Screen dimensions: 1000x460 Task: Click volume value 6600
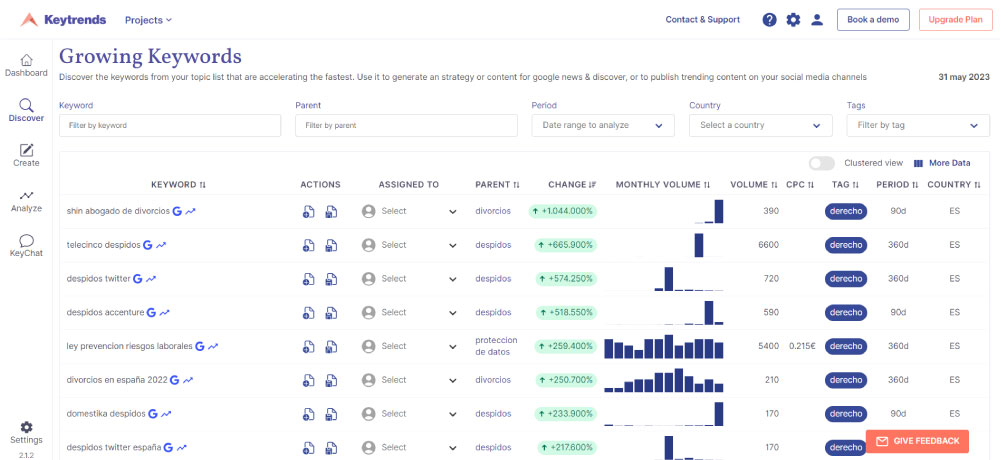pos(768,245)
